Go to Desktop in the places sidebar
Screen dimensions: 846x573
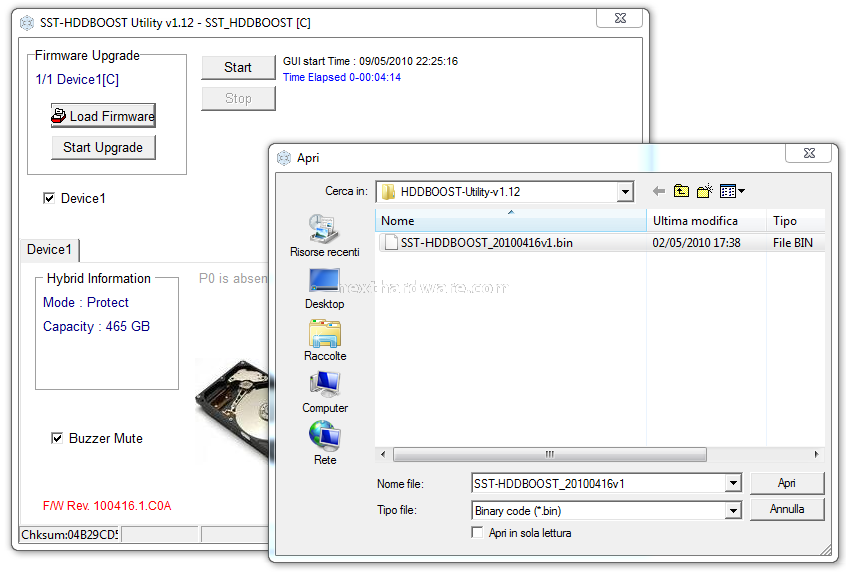[325, 289]
